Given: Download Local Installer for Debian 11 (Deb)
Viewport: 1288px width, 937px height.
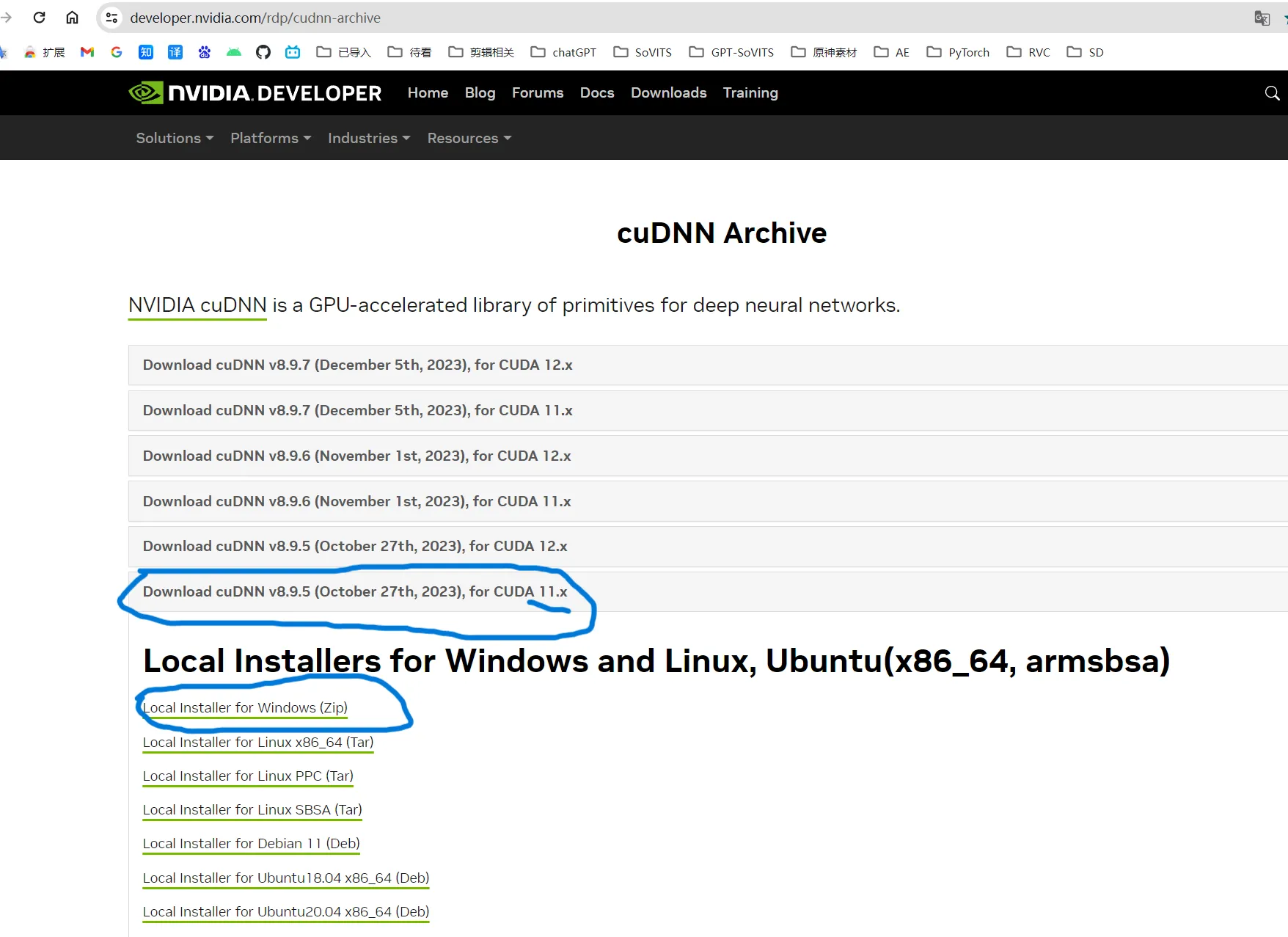Looking at the screenshot, I should coord(252,844).
